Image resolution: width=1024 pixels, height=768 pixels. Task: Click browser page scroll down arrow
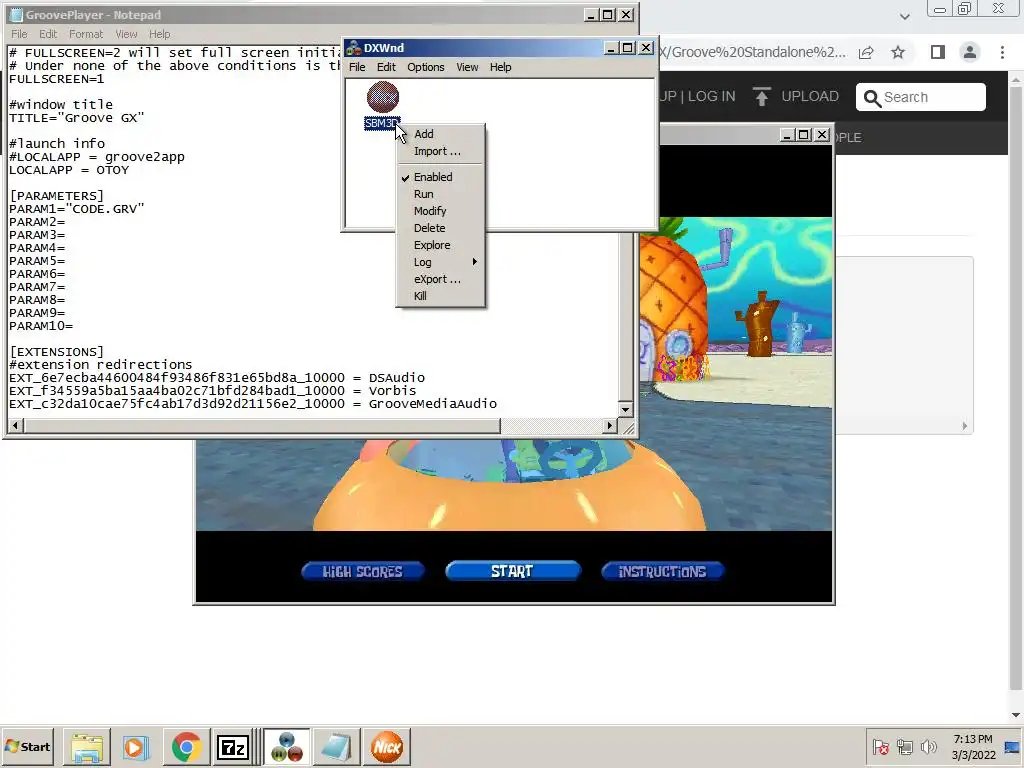coord(1017,715)
